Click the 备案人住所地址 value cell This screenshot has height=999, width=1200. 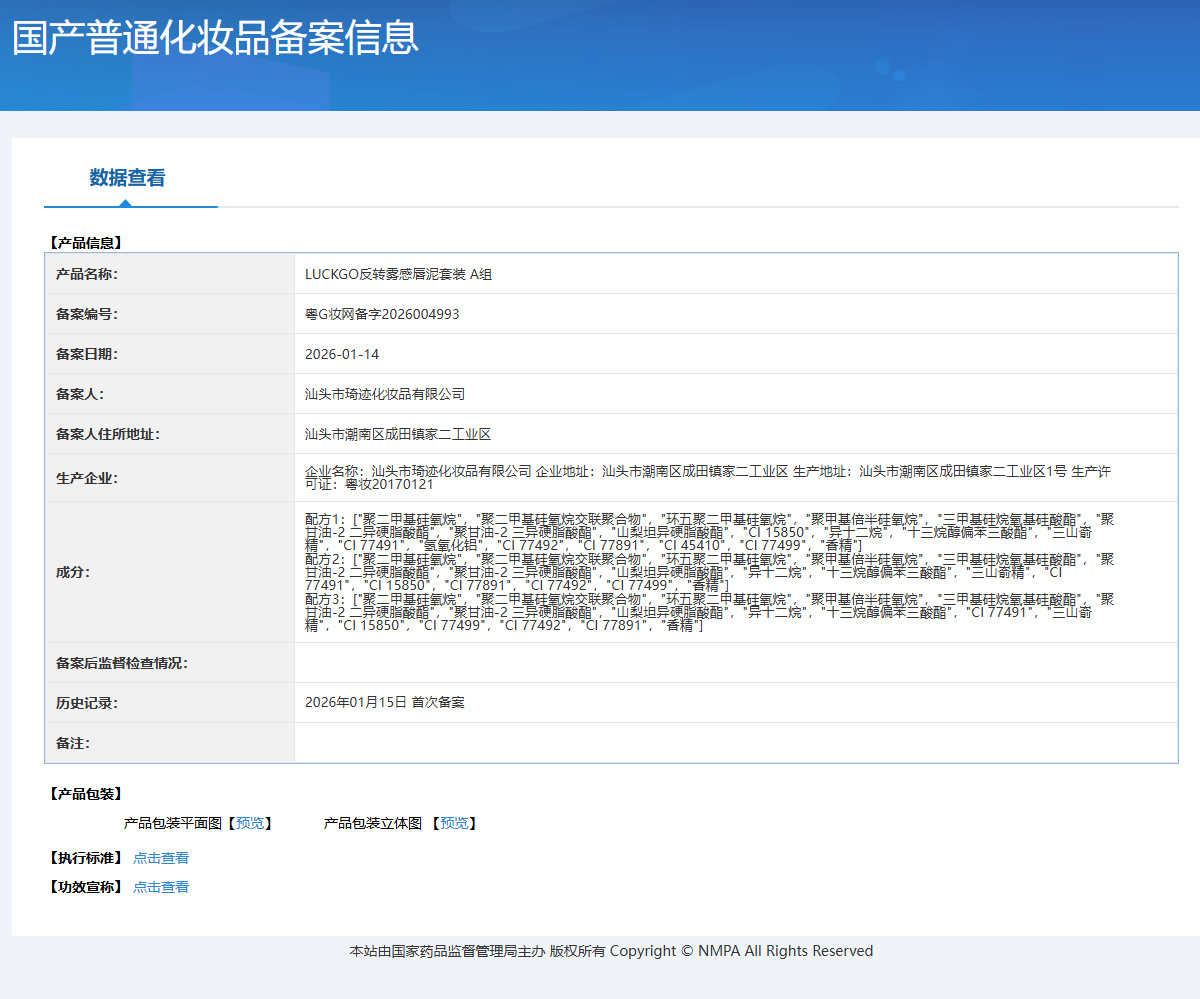point(736,434)
